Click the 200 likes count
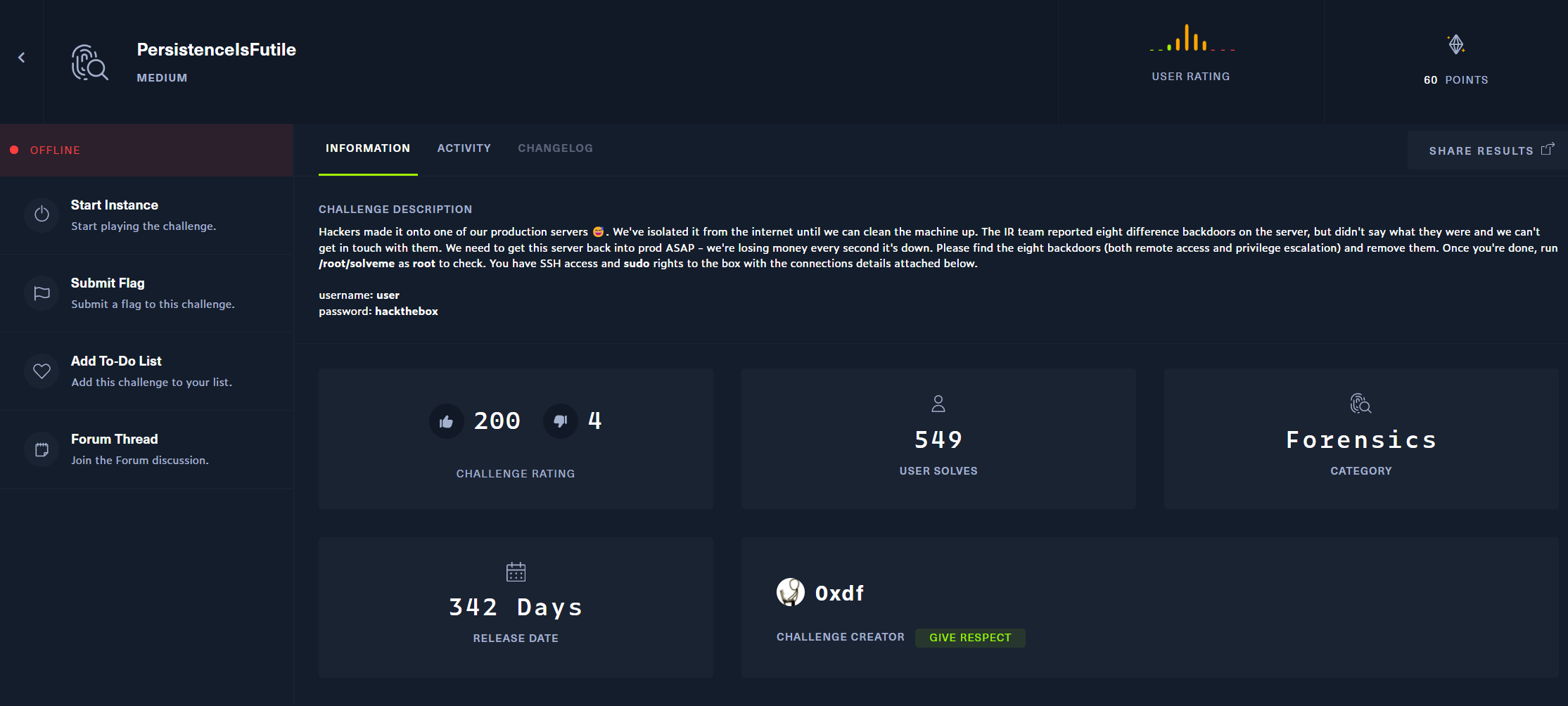This screenshot has height=706, width=1568. point(497,421)
